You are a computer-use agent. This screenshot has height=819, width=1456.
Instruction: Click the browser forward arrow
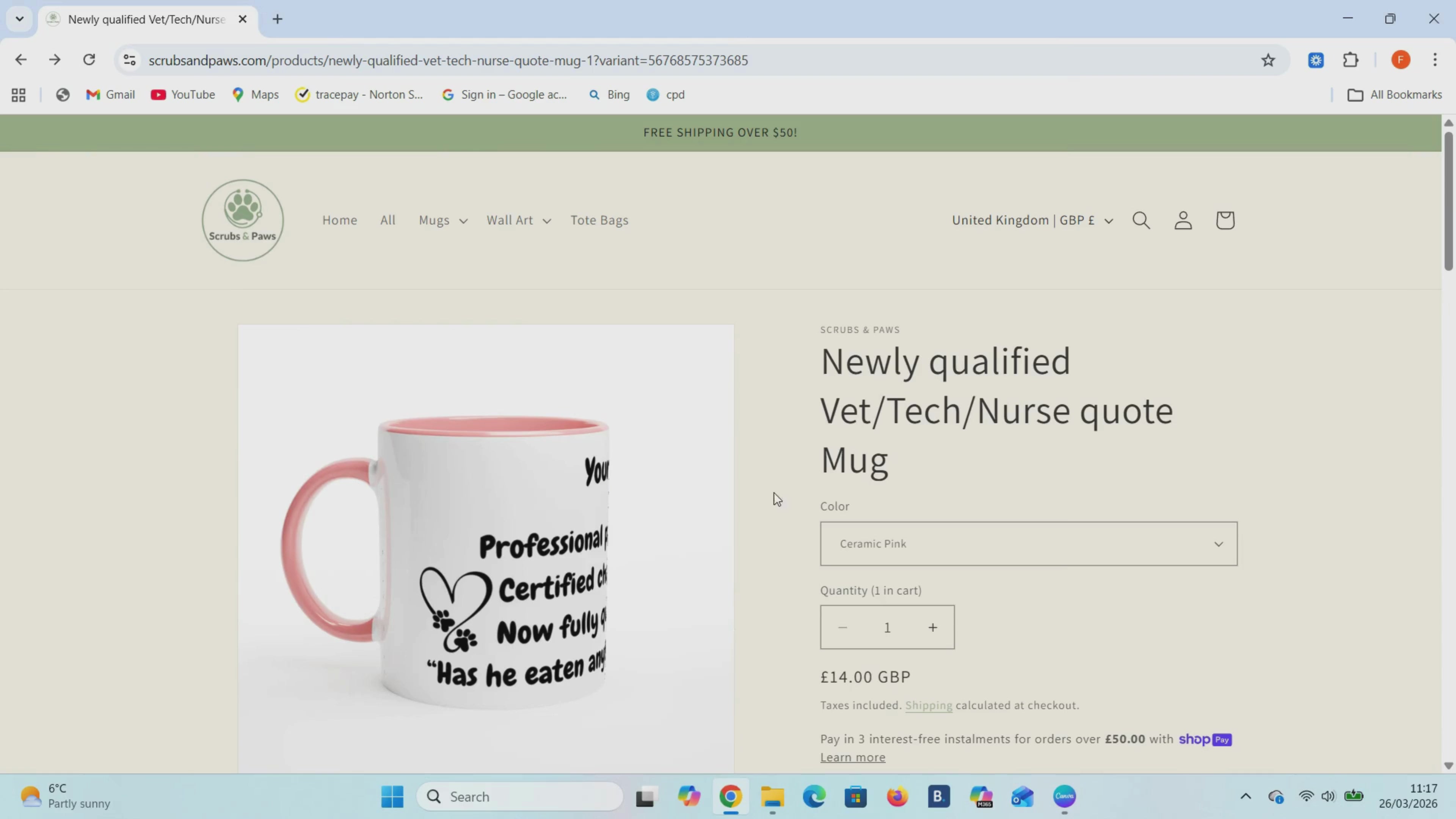(55, 60)
